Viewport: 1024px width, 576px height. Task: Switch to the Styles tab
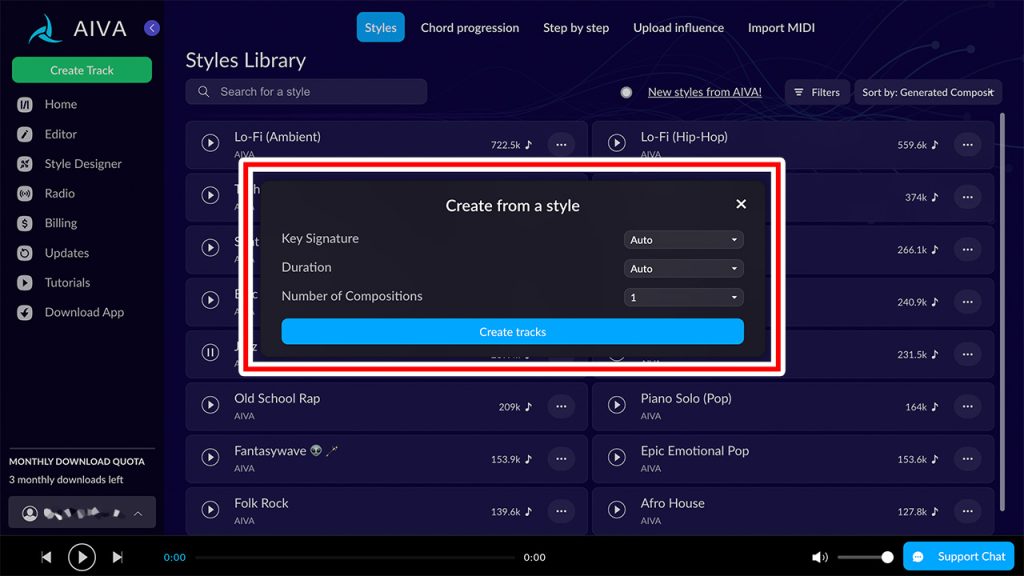coord(380,27)
